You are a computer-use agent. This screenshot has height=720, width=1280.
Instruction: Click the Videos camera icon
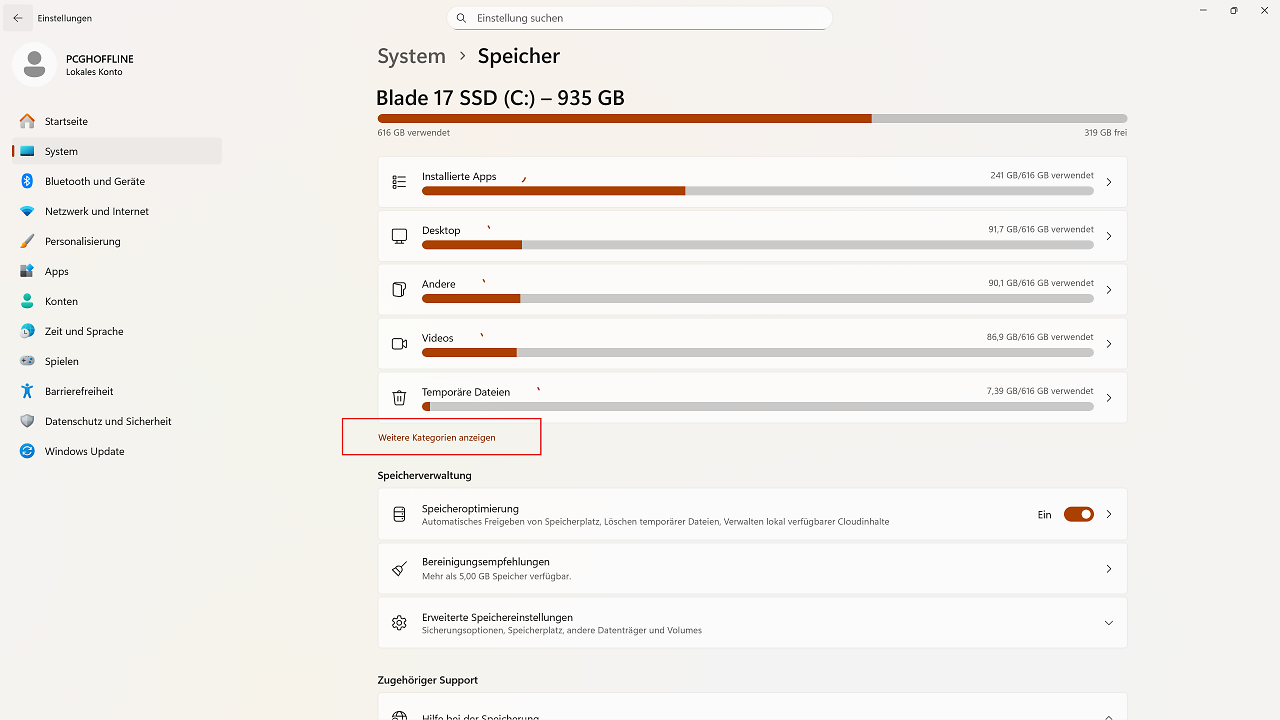(399, 344)
